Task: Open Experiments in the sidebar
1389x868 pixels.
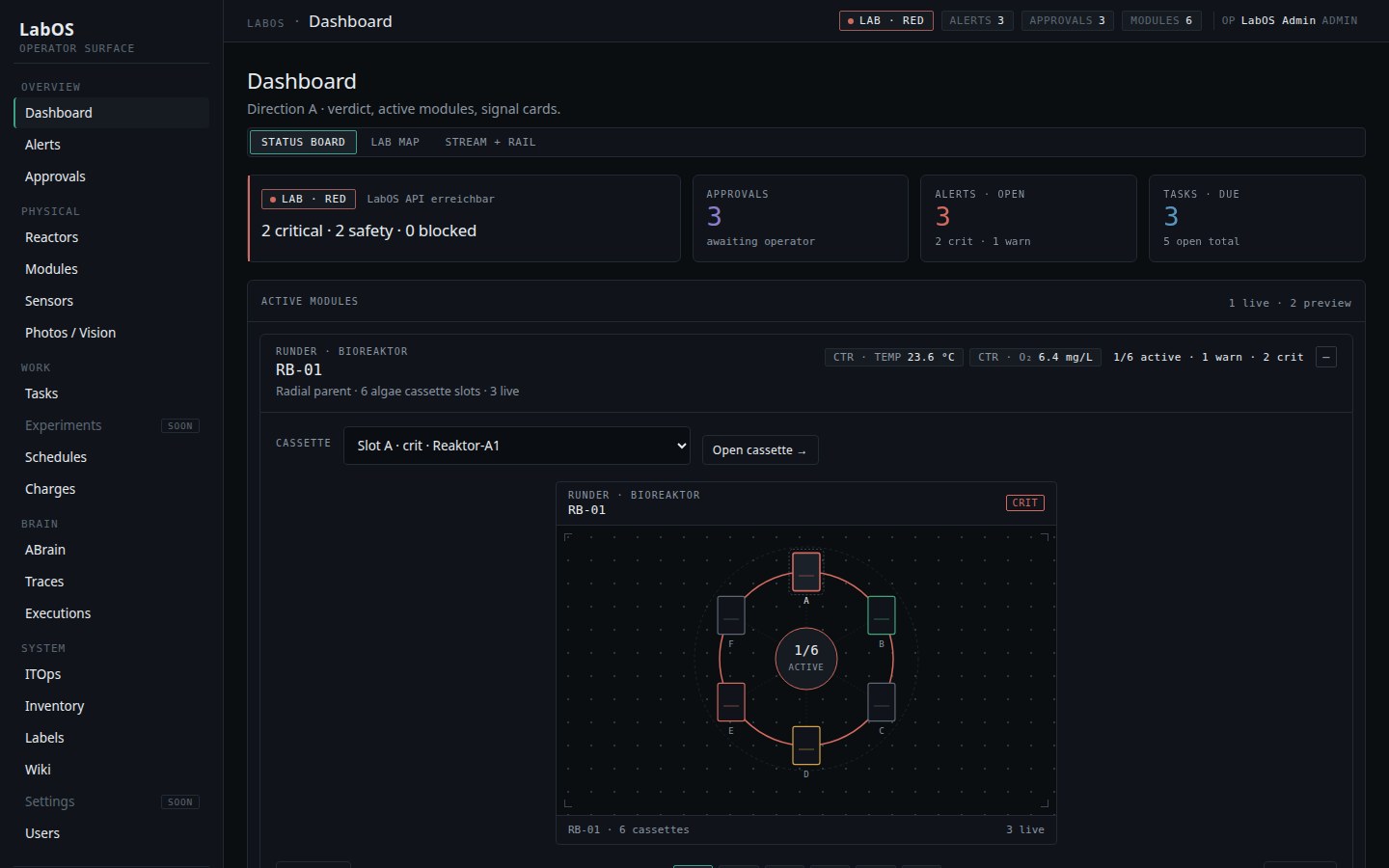Action: point(112,425)
